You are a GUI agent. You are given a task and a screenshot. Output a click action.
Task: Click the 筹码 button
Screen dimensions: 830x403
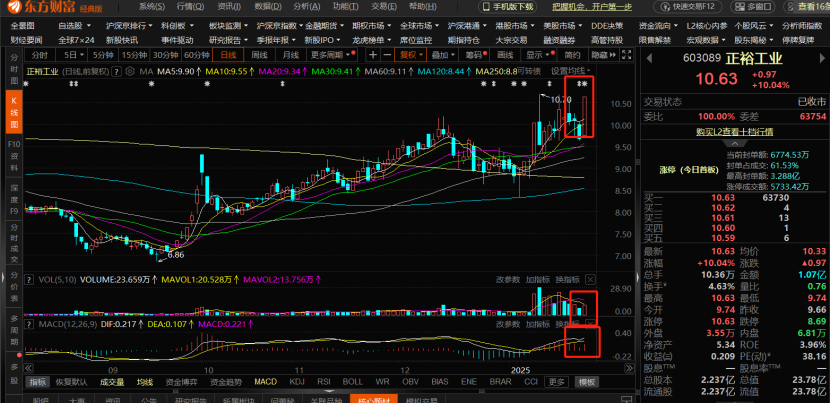(473, 55)
